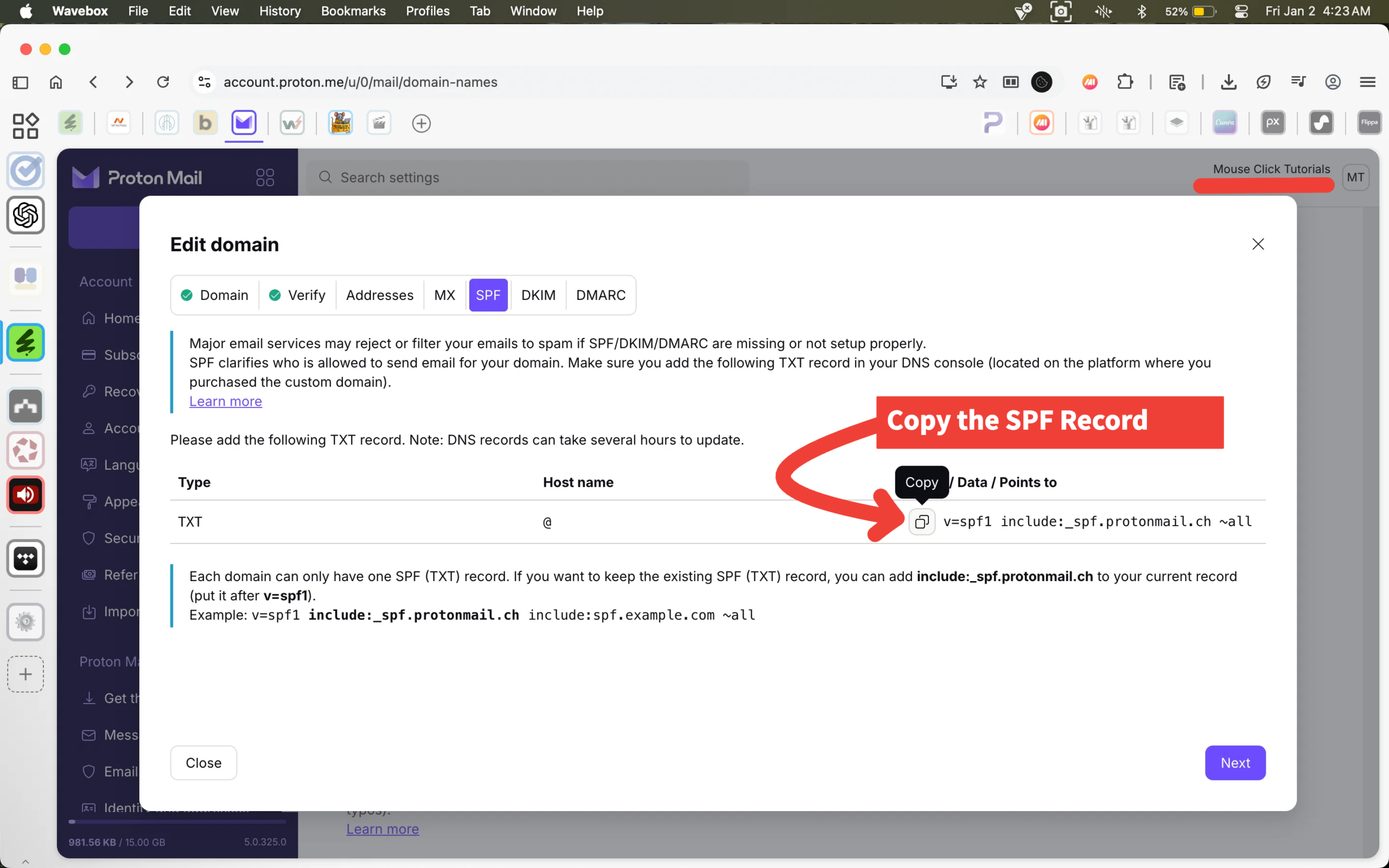Open the Learn more link in dialog
Viewport: 1389px width, 868px height.
(226, 401)
